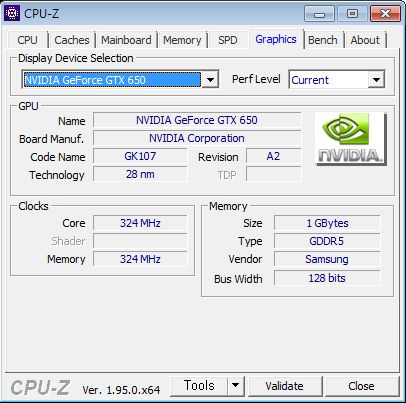Click the GK107 code name value
406x403 pixels.
click(x=140, y=156)
